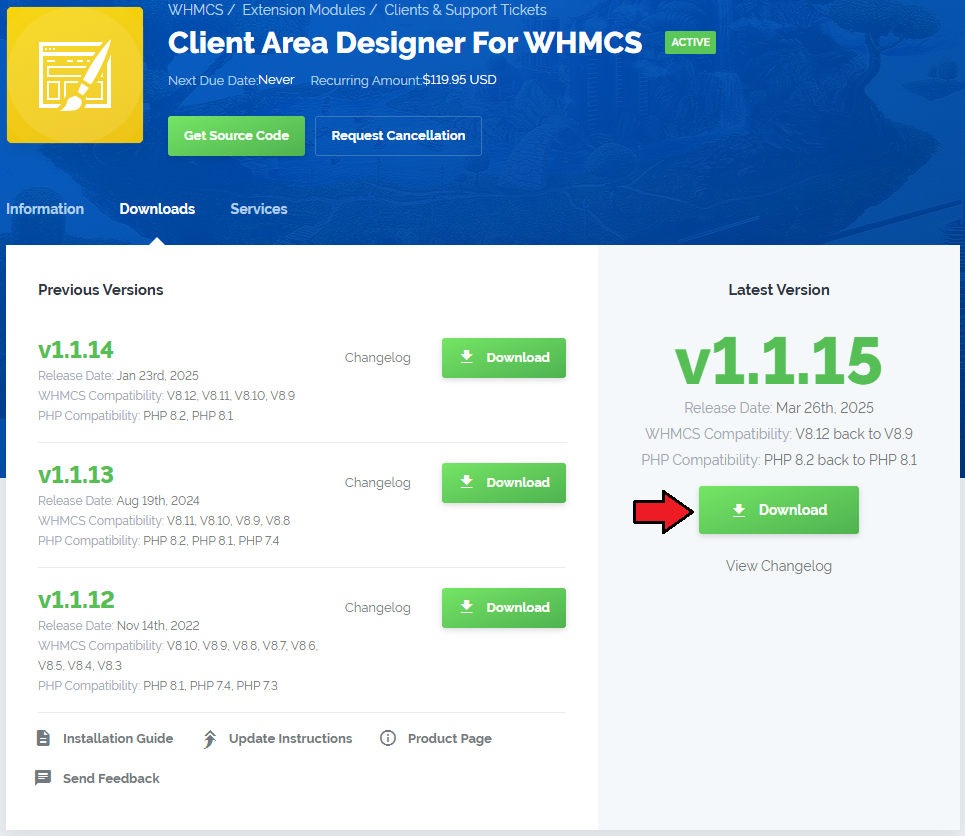
Task: Click 'WHMCS Compatibility: V8.12 back to V8.9' text
Action: click(779, 434)
